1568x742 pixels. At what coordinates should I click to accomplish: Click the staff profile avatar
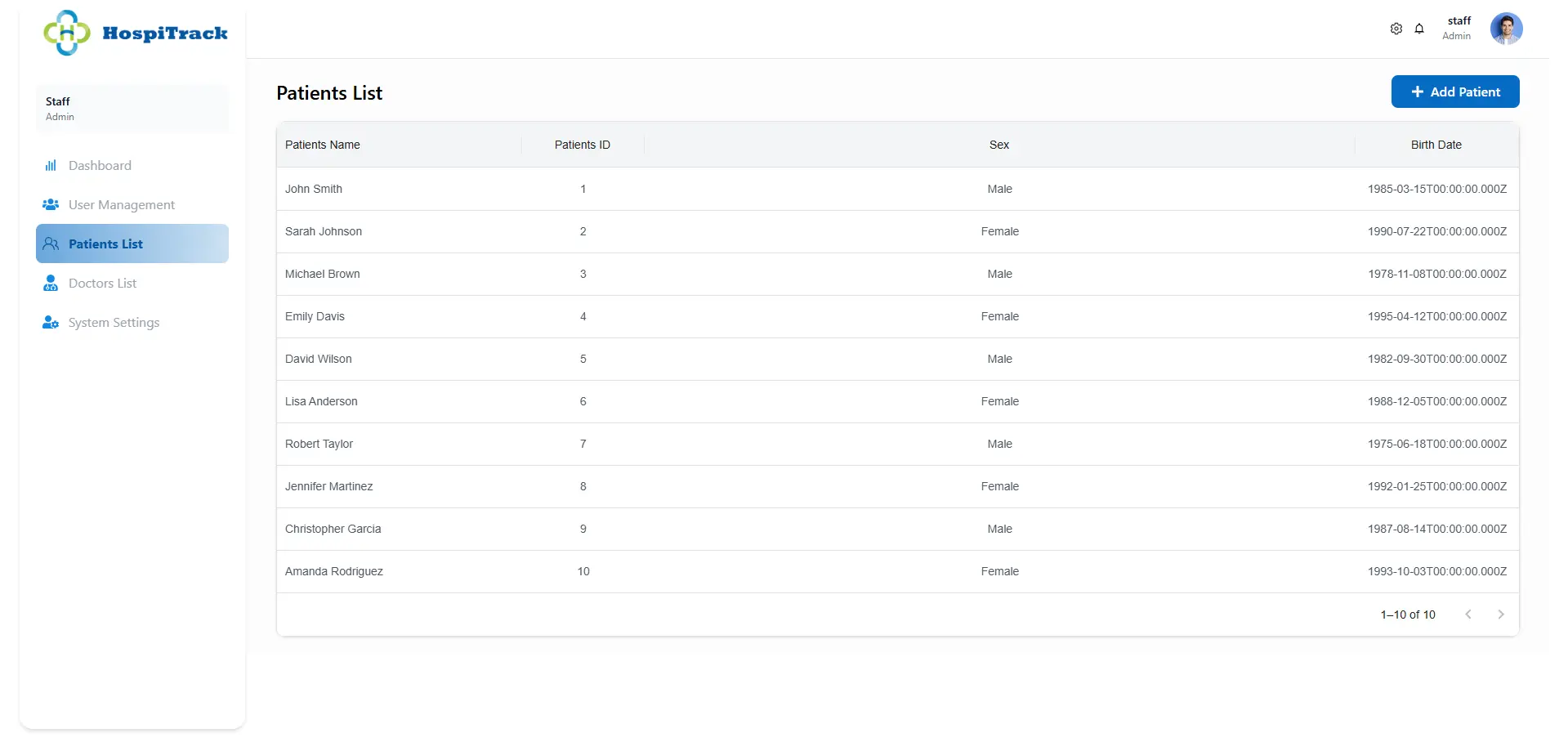1505,29
